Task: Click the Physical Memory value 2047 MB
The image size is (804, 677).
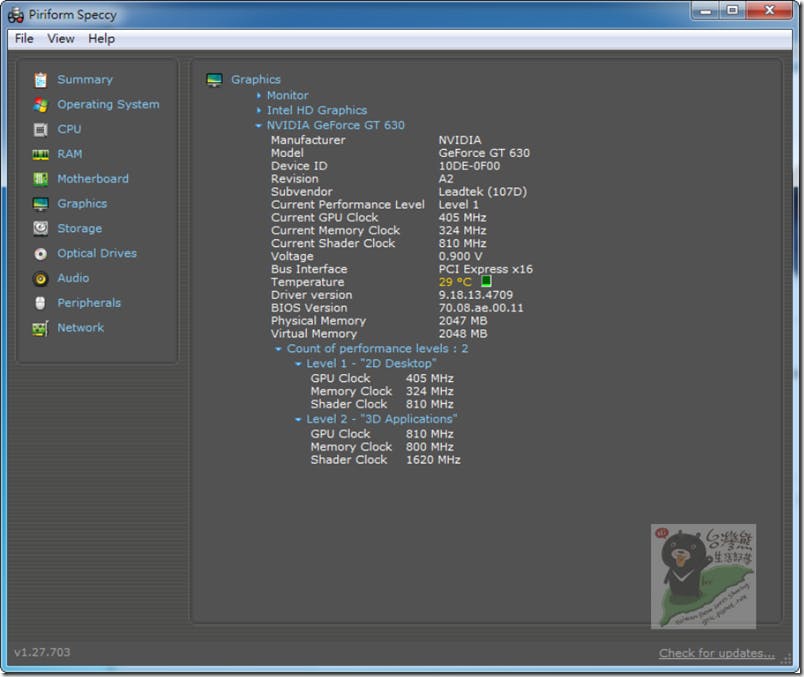Action: (463, 321)
